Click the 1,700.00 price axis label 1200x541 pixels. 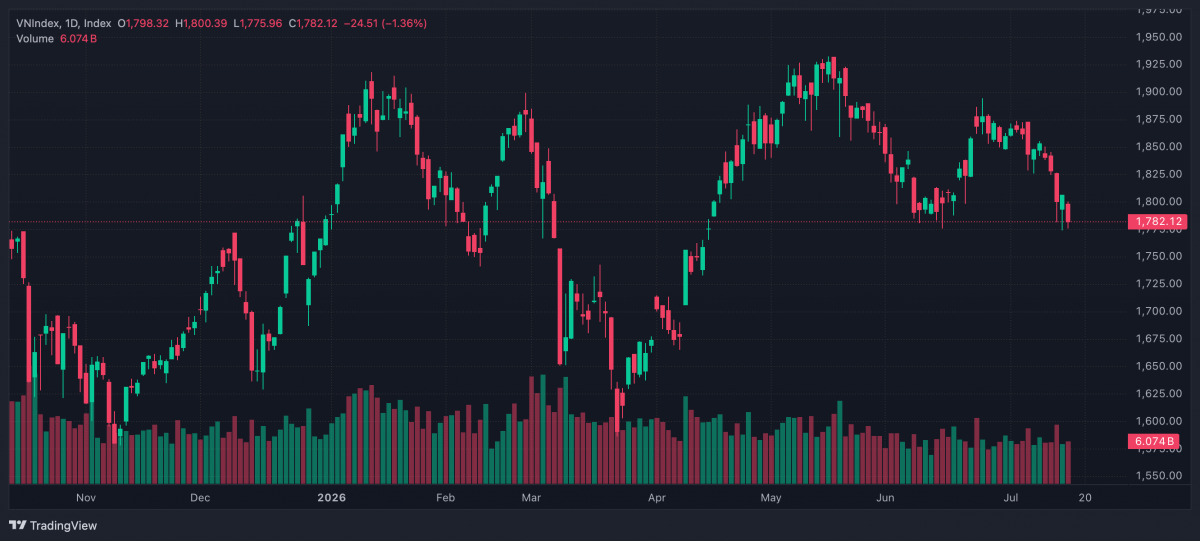click(1157, 311)
